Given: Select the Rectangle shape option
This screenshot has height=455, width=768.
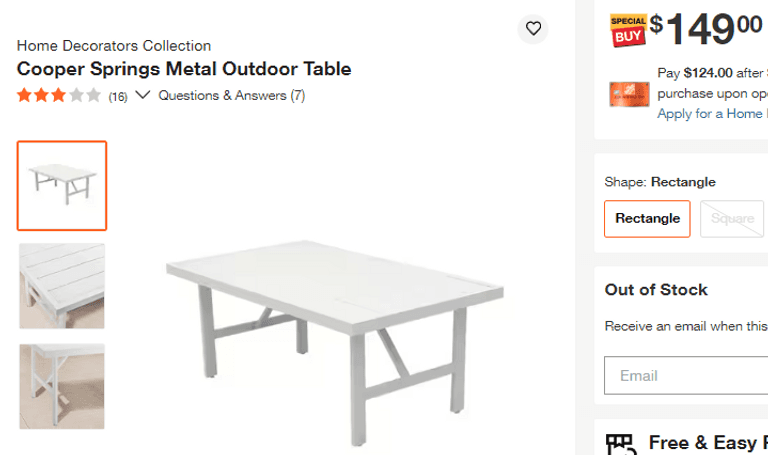Looking at the screenshot, I should point(647,219).
